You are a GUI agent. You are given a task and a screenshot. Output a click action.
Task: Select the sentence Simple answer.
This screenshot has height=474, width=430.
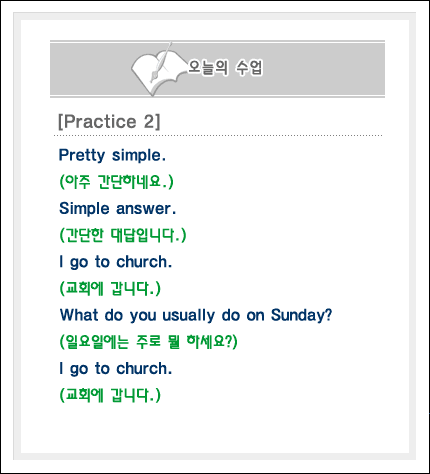pyautogui.click(x=117, y=209)
